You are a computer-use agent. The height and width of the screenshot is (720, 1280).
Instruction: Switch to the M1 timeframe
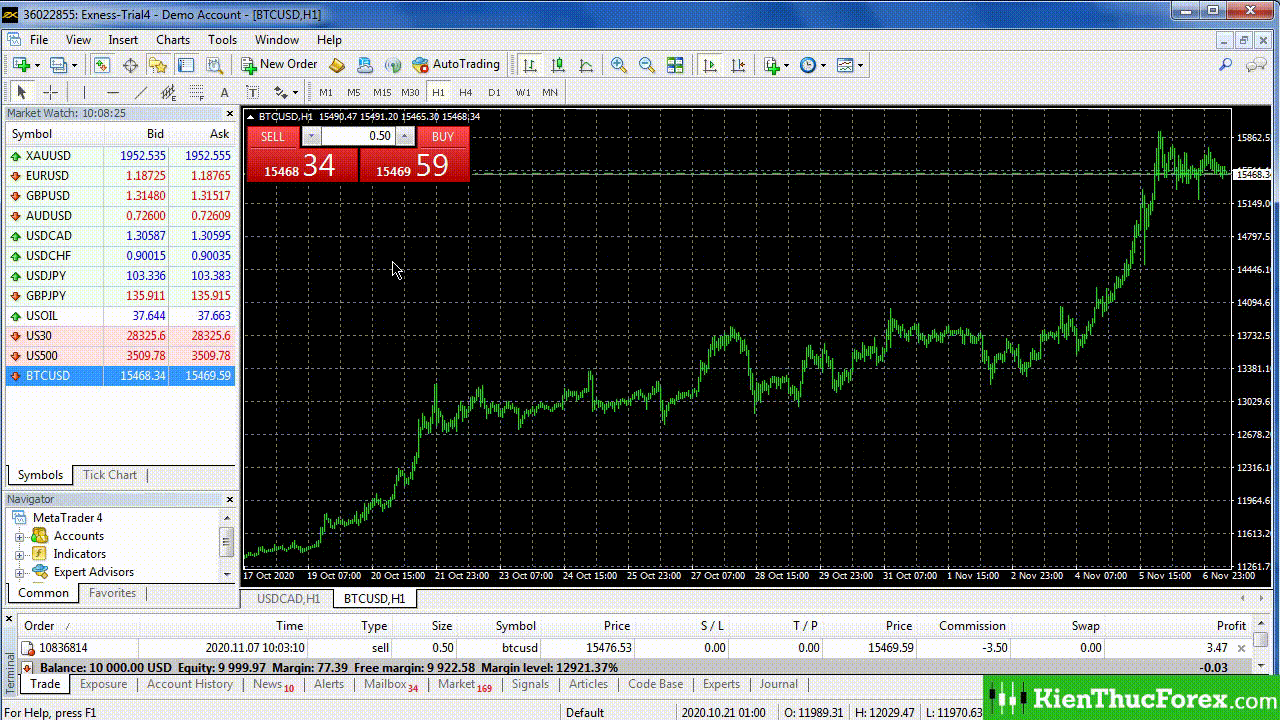[326, 92]
